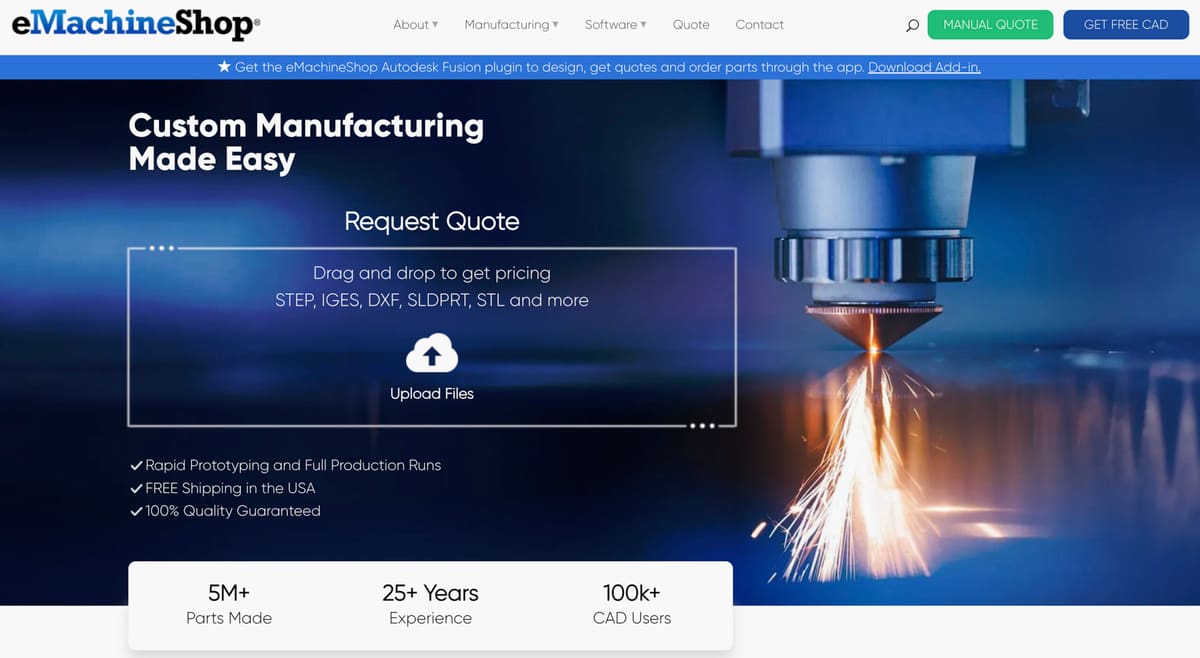Expand the Manufacturing menu

click(x=512, y=24)
